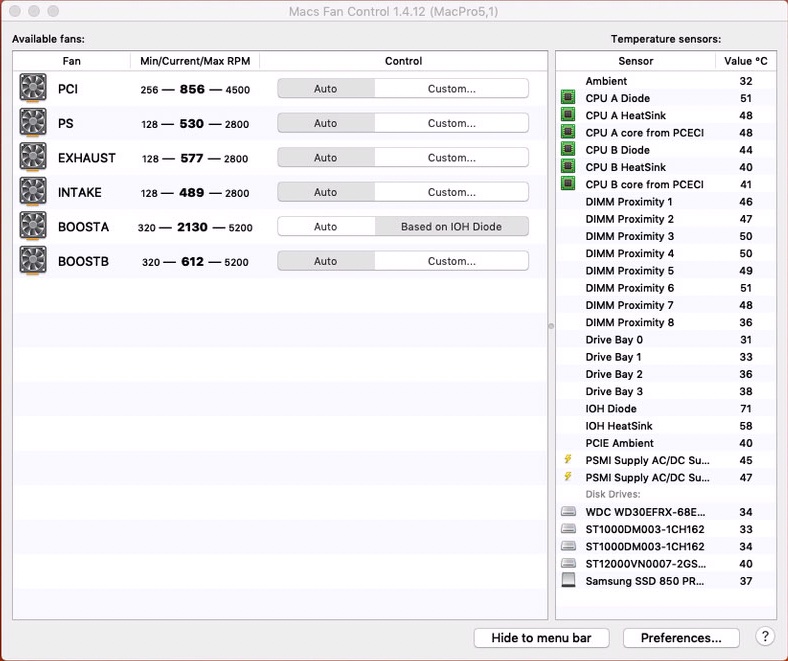Viewport: 788px width, 661px height.
Task: Click the PCI fan icon
Action: coord(33,88)
